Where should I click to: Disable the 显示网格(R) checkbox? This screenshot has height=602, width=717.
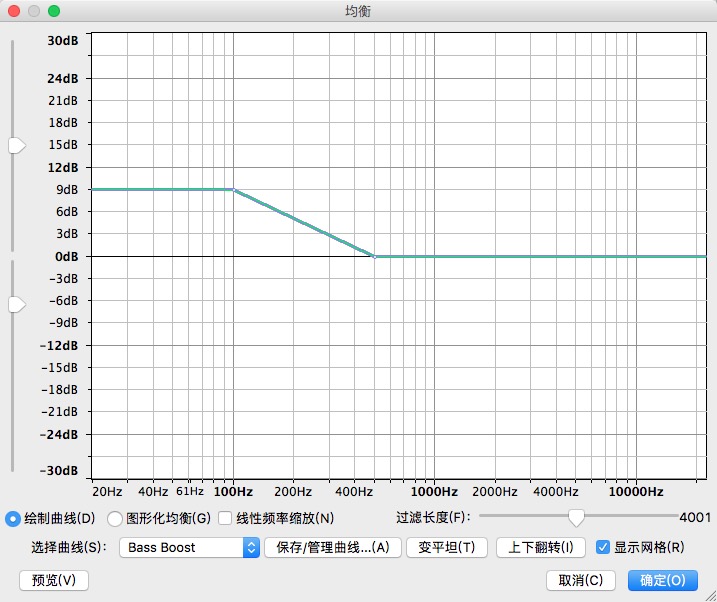pos(602,547)
